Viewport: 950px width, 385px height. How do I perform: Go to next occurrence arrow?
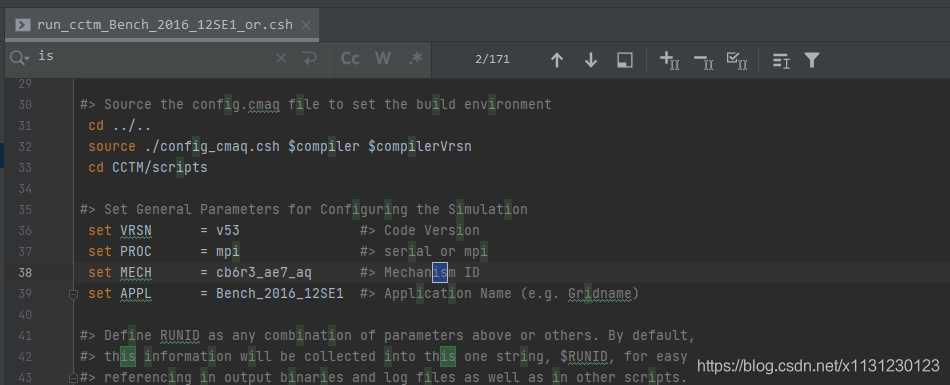tap(591, 59)
